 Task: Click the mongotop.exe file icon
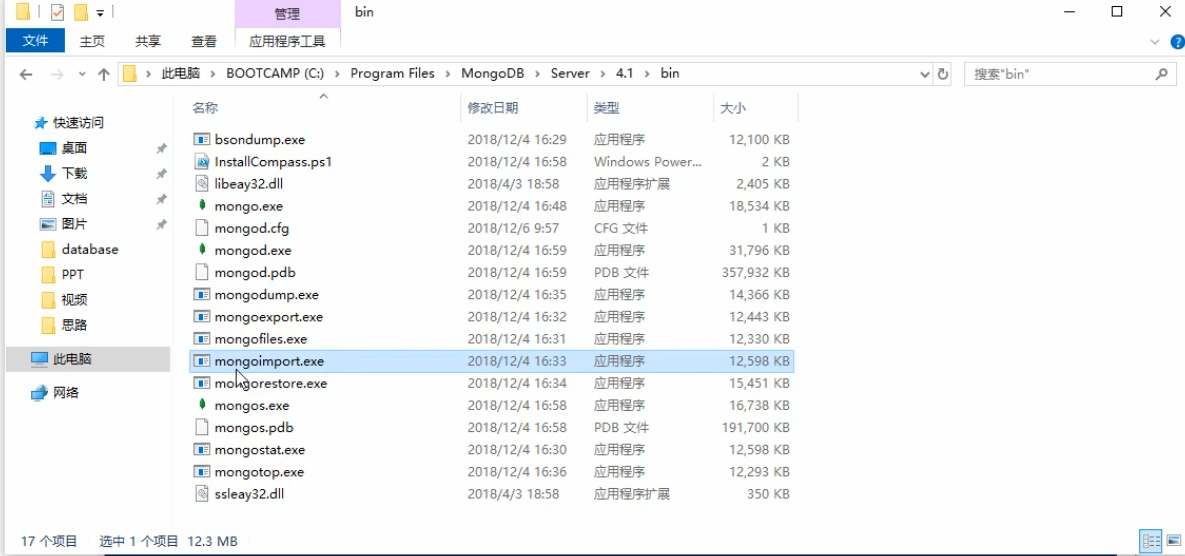[x=201, y=472]
